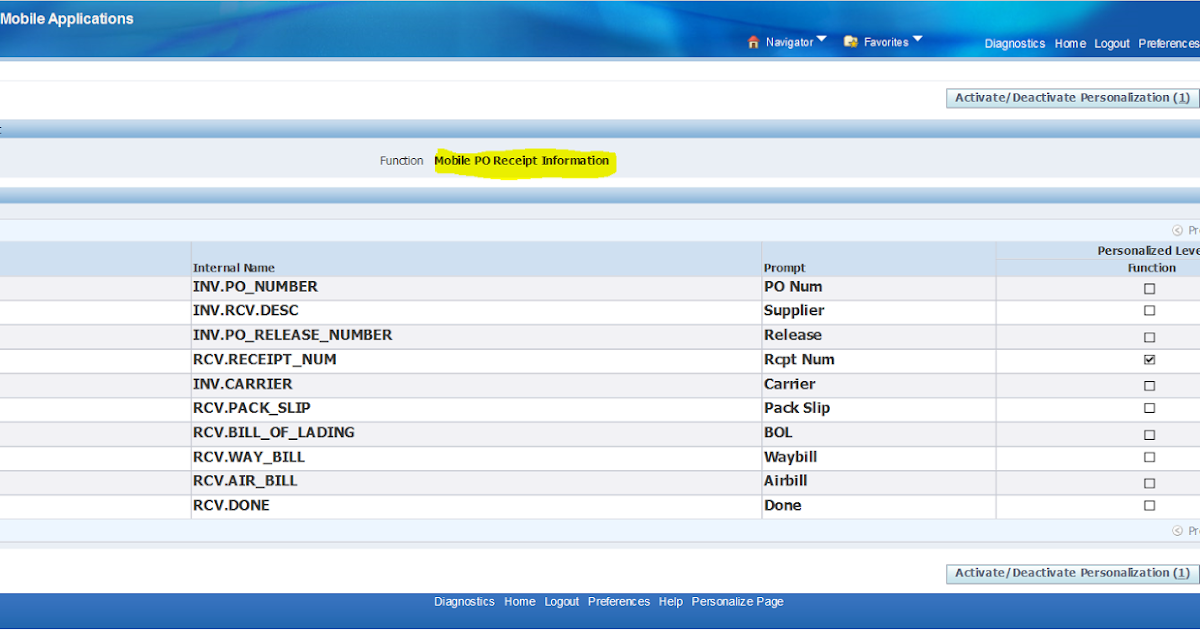Select Diagnostics from the top menu

[x=1015, y=43]
